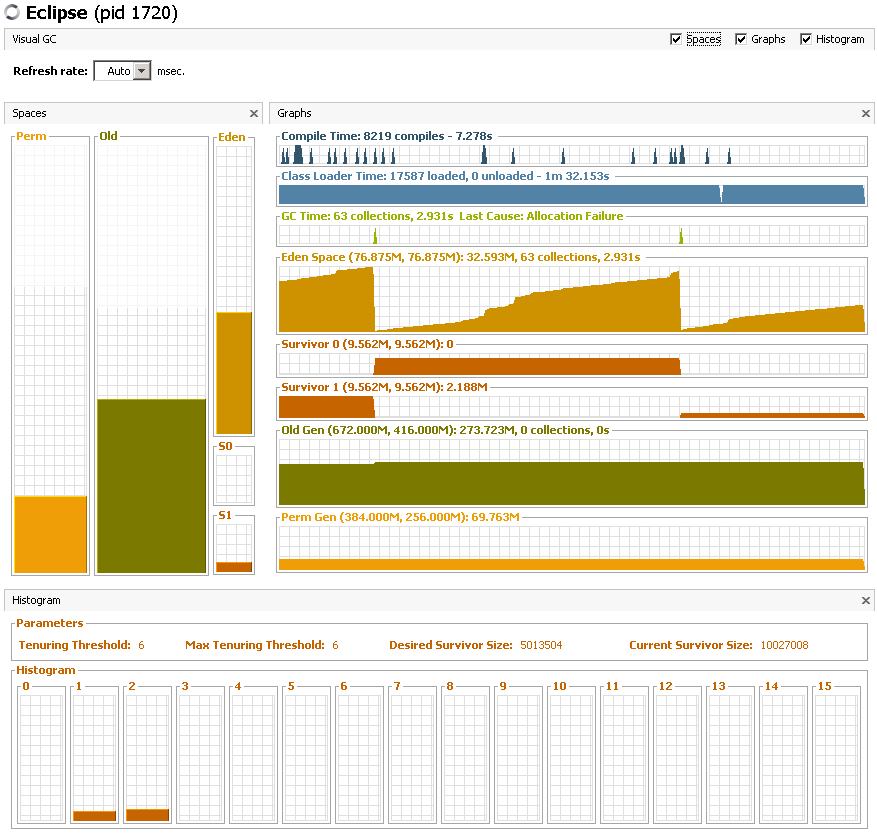Close the Histogram panel
The height and width of the screenshot is (834, 877).
click(x=866, y=600)
